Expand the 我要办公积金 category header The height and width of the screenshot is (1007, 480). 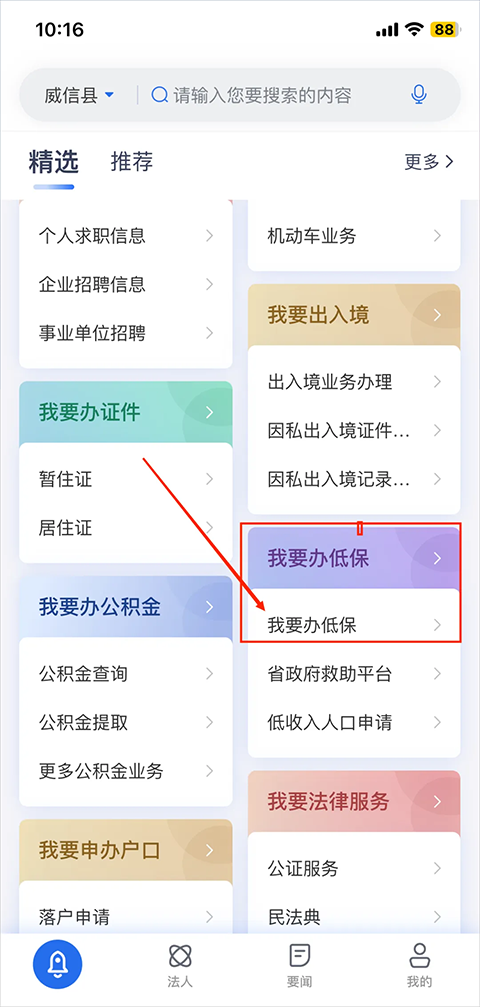click(x=126, y=607)
